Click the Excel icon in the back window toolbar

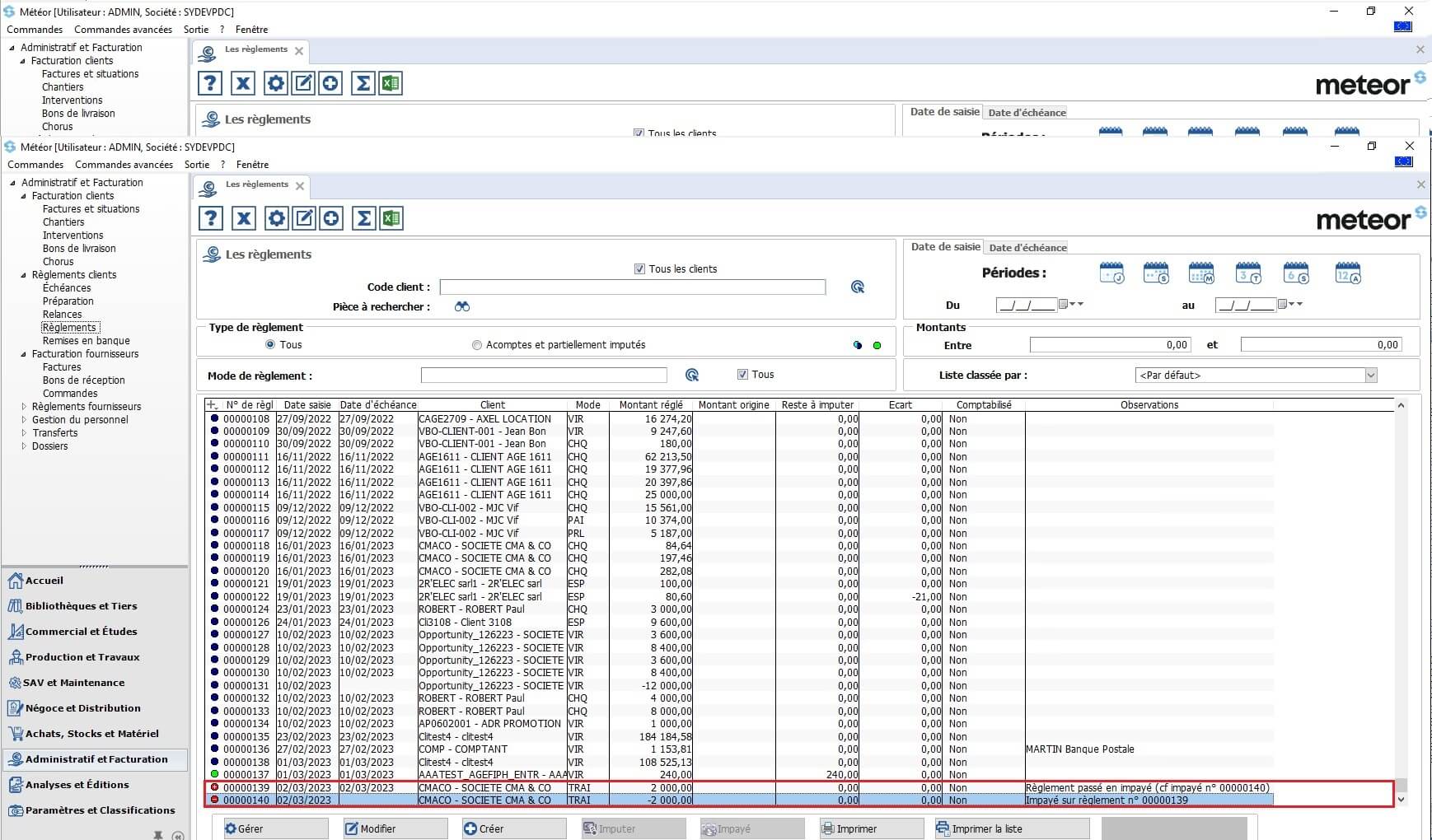391,83
